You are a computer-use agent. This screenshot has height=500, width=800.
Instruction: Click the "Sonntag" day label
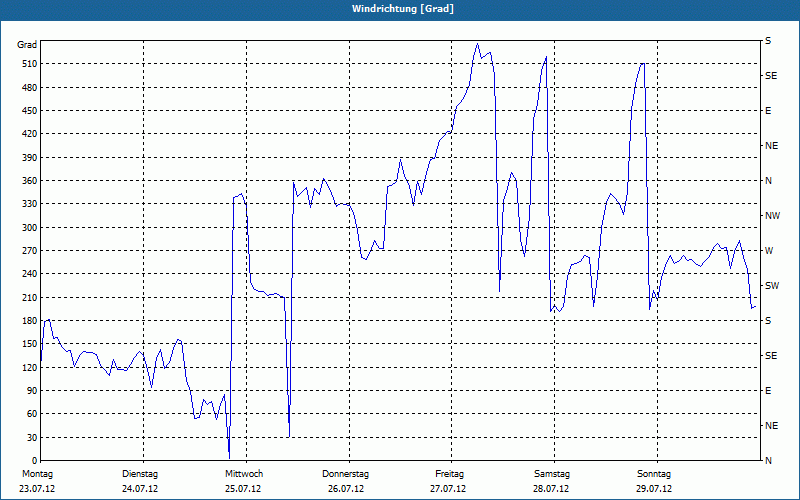[654, 474]
